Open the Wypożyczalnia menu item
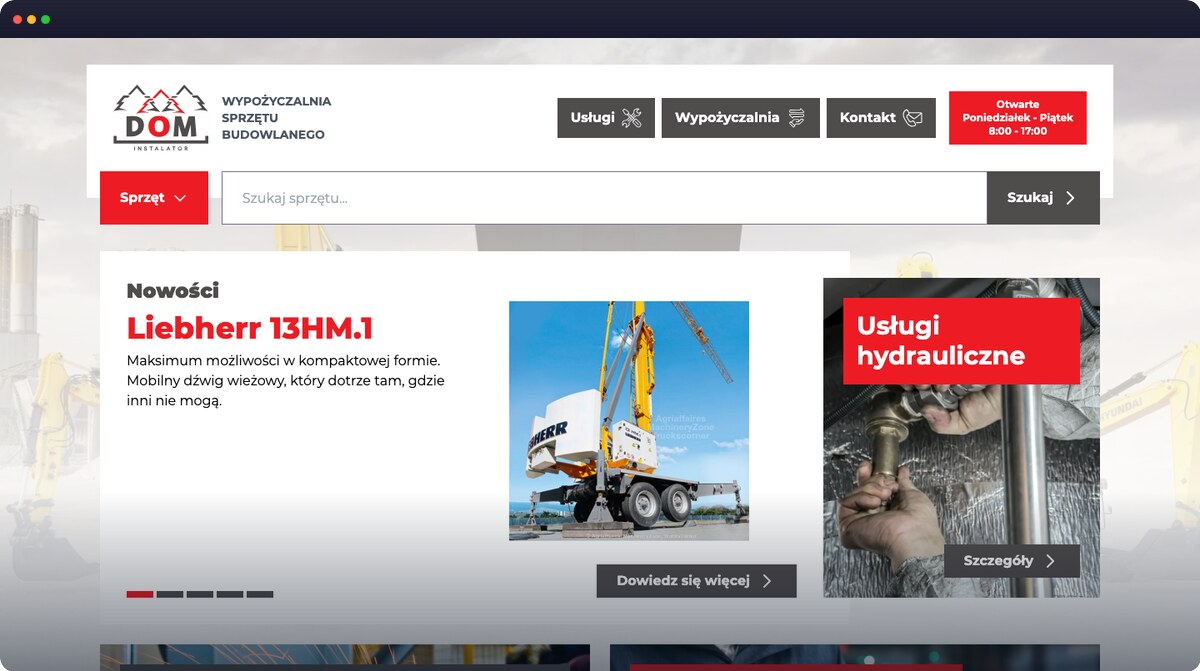 pos(741,118)
